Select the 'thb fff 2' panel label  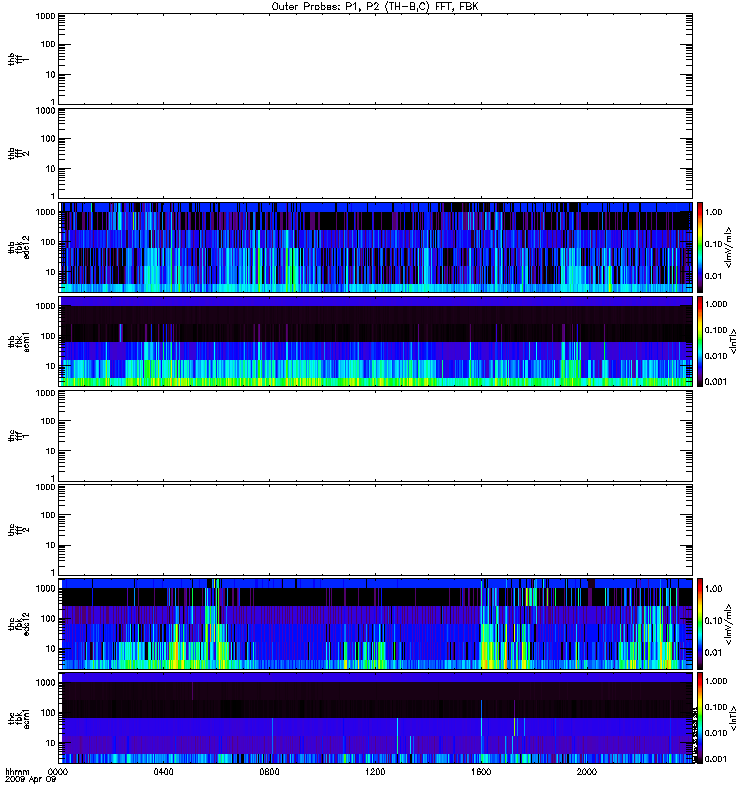18,153
